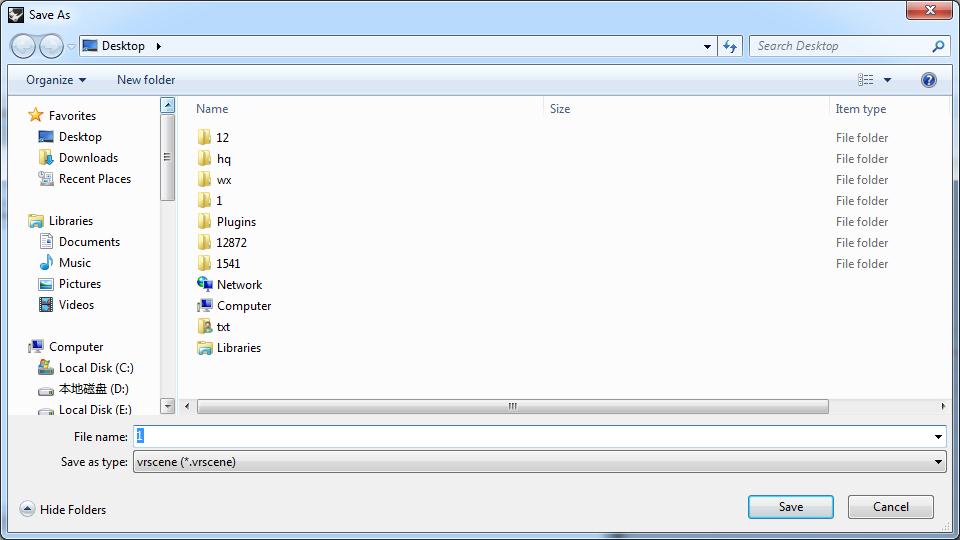This screenshot has width=960, height=540.
Task: Open recent locations dropdown beside navigation arrows
Action: (71, 47)
